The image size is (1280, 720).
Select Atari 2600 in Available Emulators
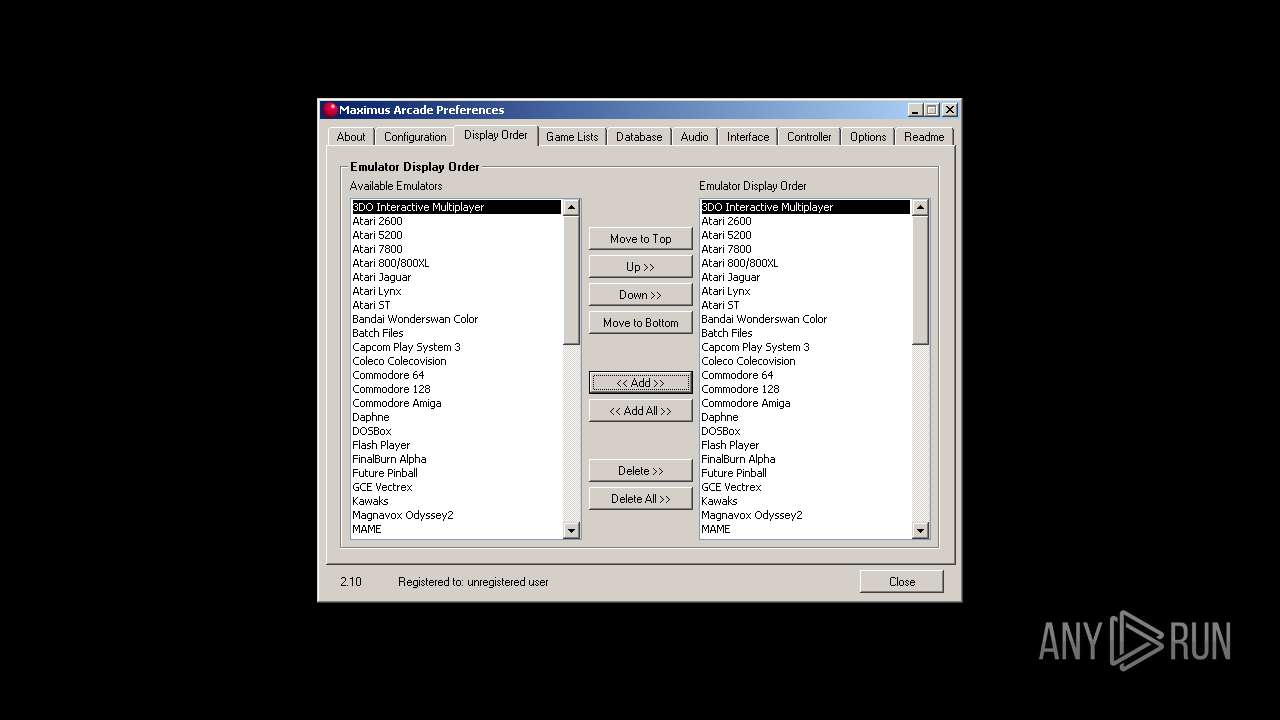(x=456, y=221)
